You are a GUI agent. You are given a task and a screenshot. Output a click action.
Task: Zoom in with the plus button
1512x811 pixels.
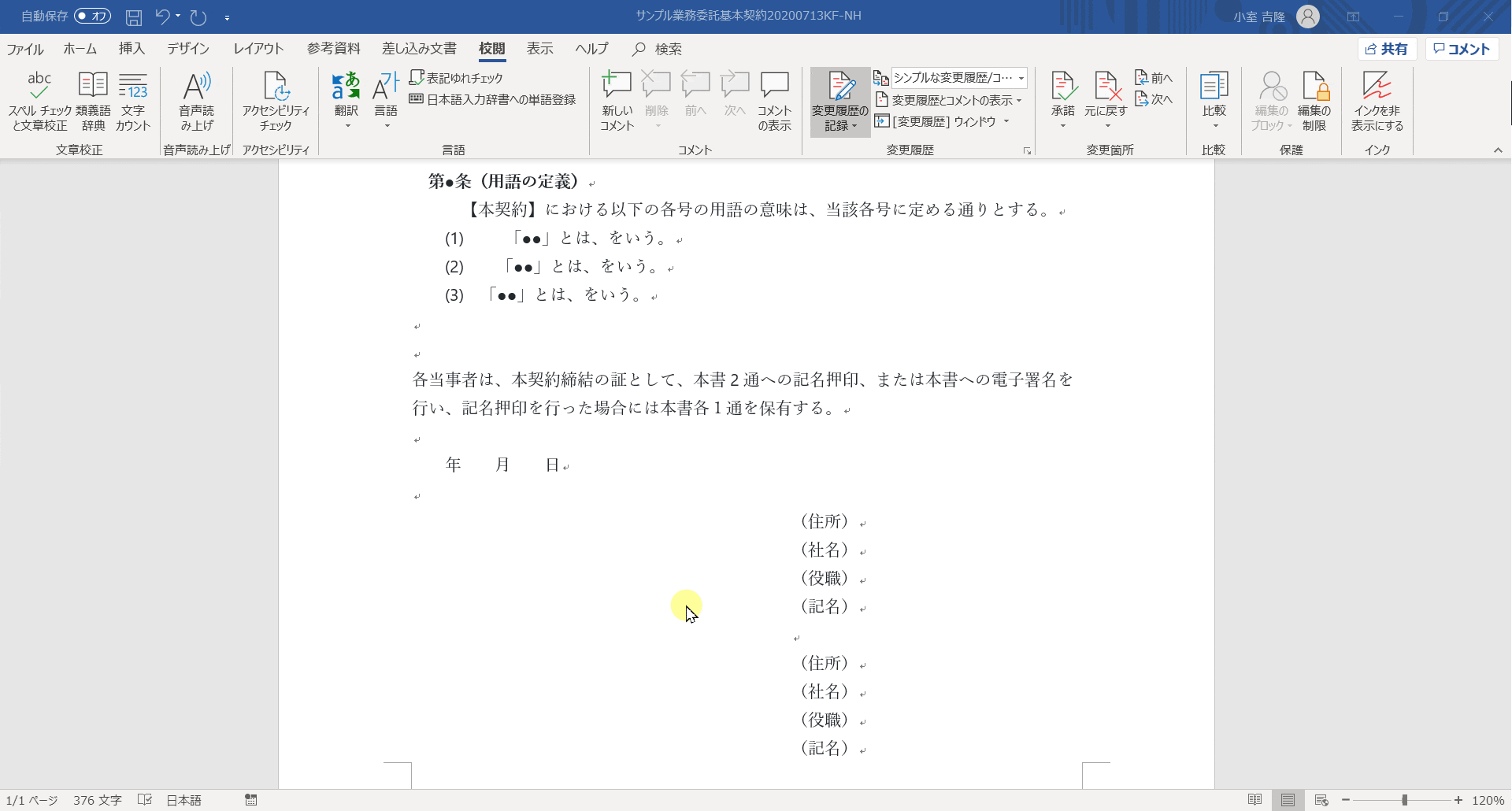pos(1458,800)
